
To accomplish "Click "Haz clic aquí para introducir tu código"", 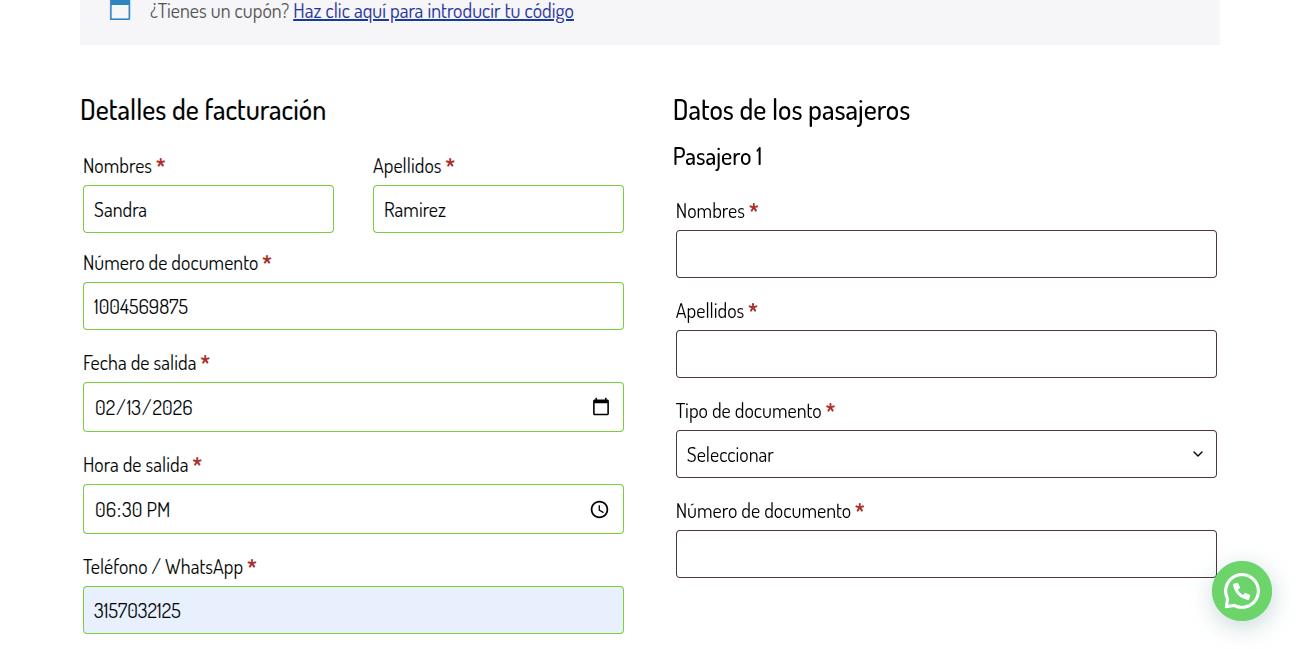I will (x=433, y=11).
